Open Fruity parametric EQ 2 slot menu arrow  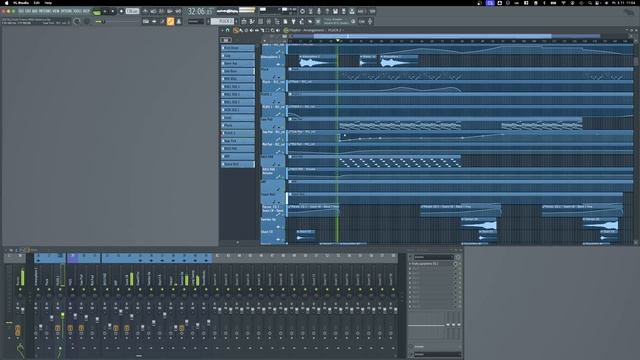click(x=410, y=264)
